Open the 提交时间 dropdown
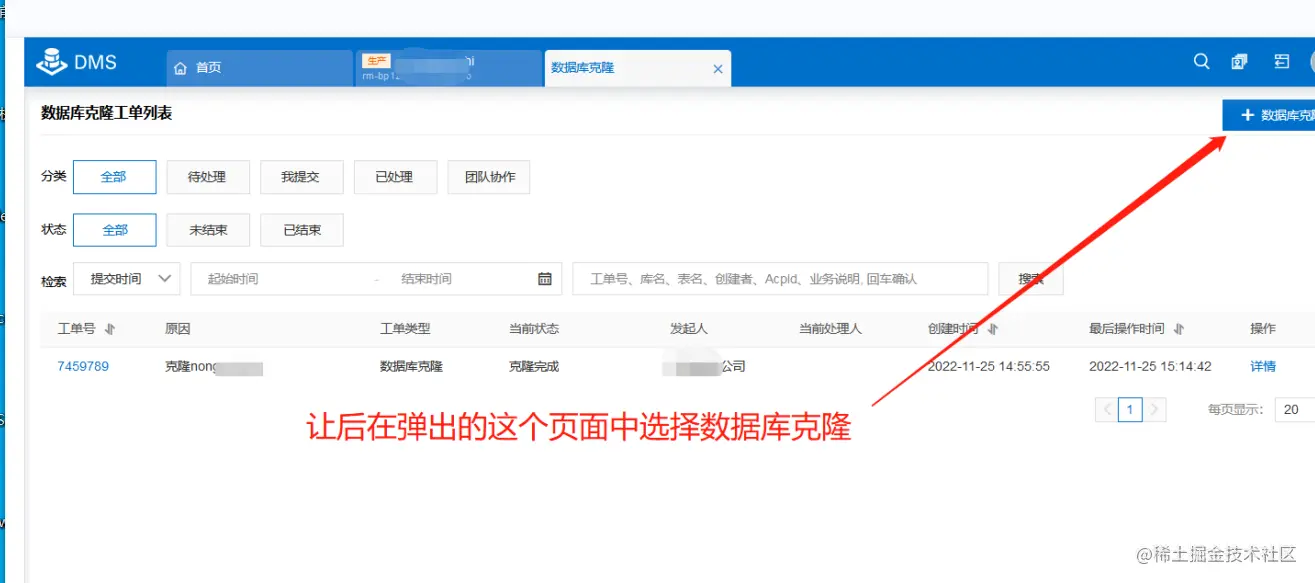Viewport: 1315px width, 583px height. (126, 279)
